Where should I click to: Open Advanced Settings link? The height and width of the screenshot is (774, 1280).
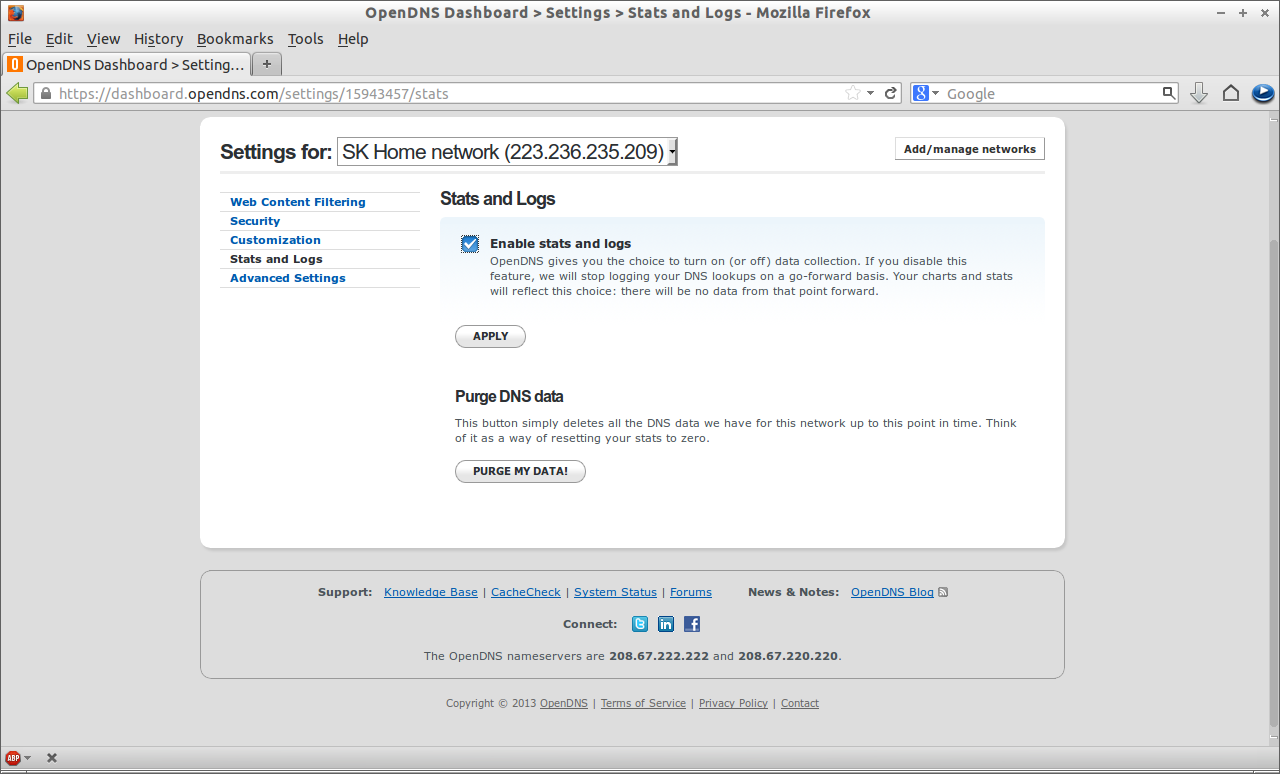click(x=288, y=278)
